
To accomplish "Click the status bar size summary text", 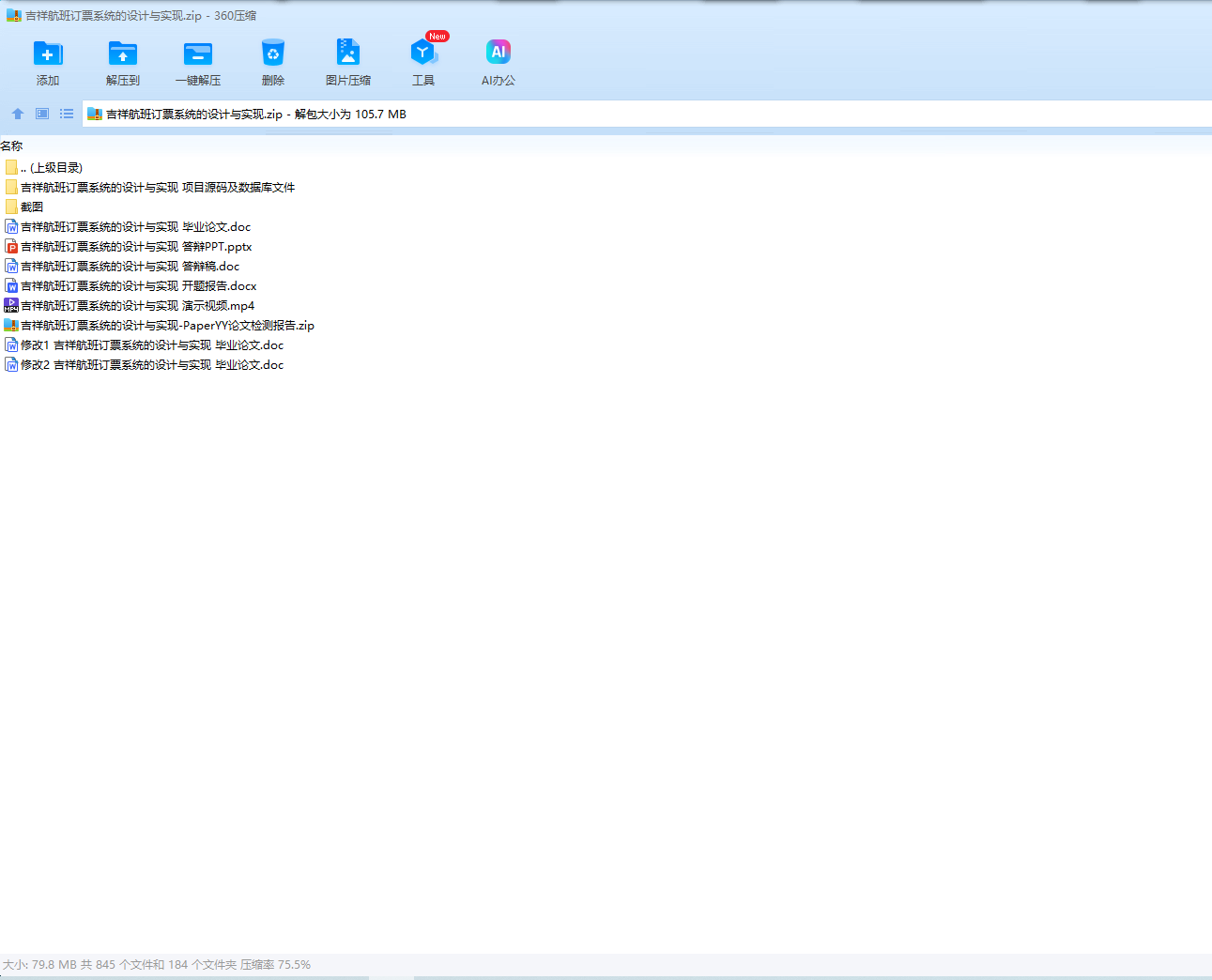I will [x=157, y=964].
